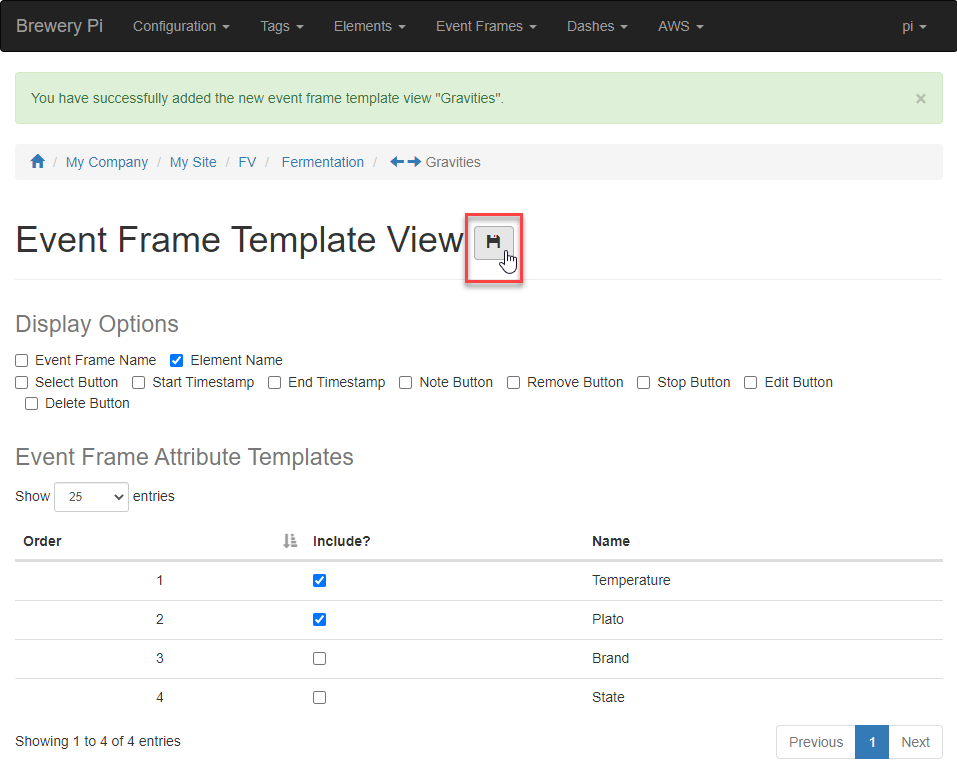Click the Name column header

(764, 541)
